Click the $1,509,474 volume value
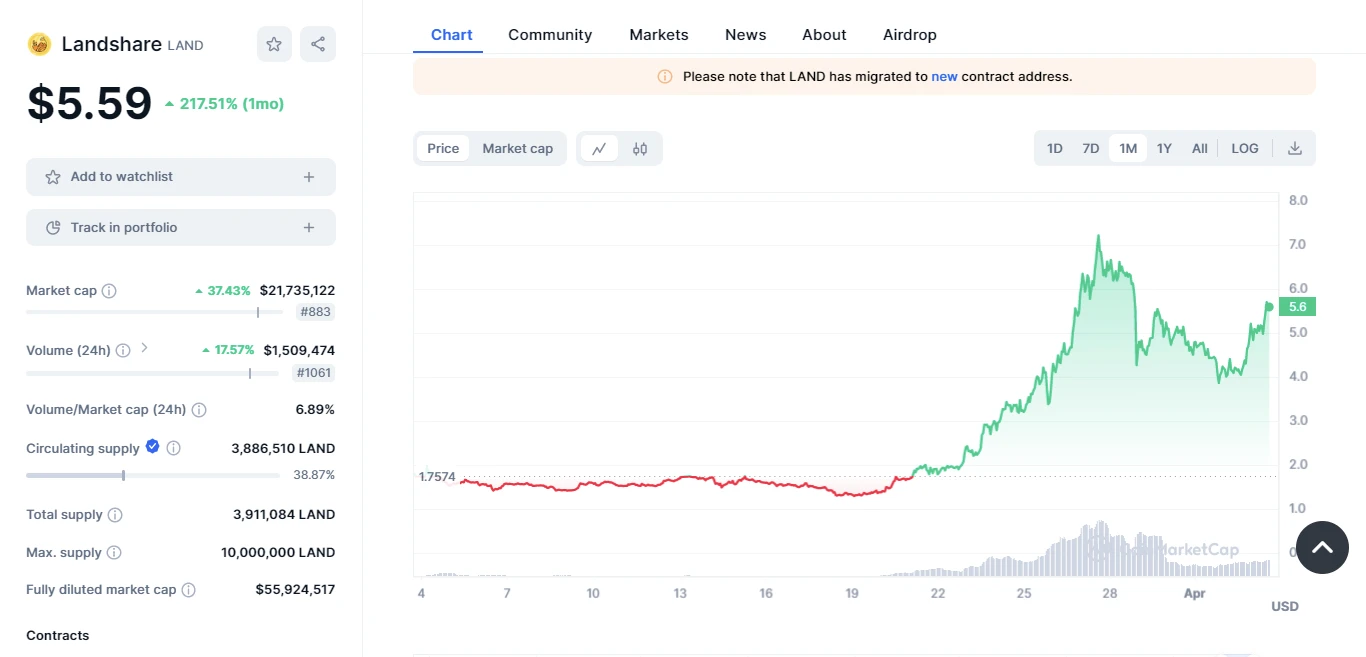 point(299,351)
